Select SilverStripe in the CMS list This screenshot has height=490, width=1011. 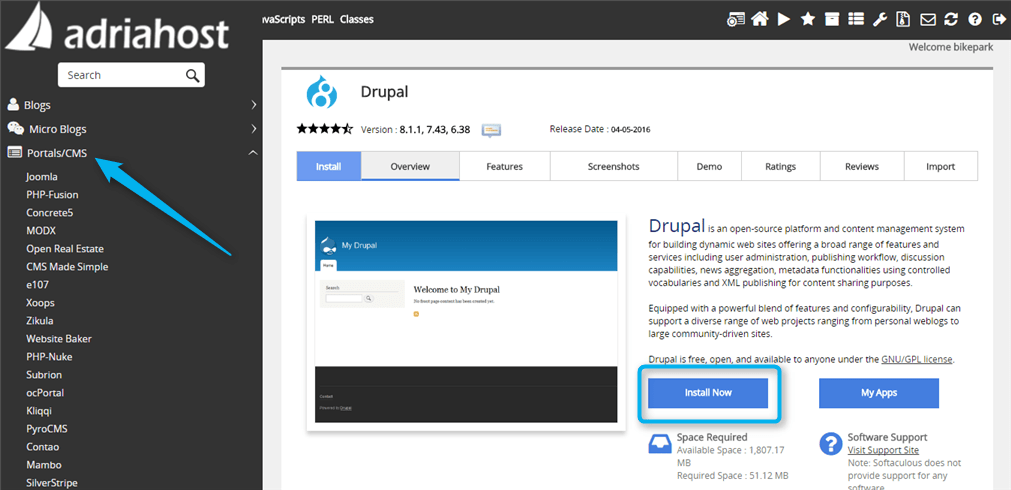click(52, 483)
